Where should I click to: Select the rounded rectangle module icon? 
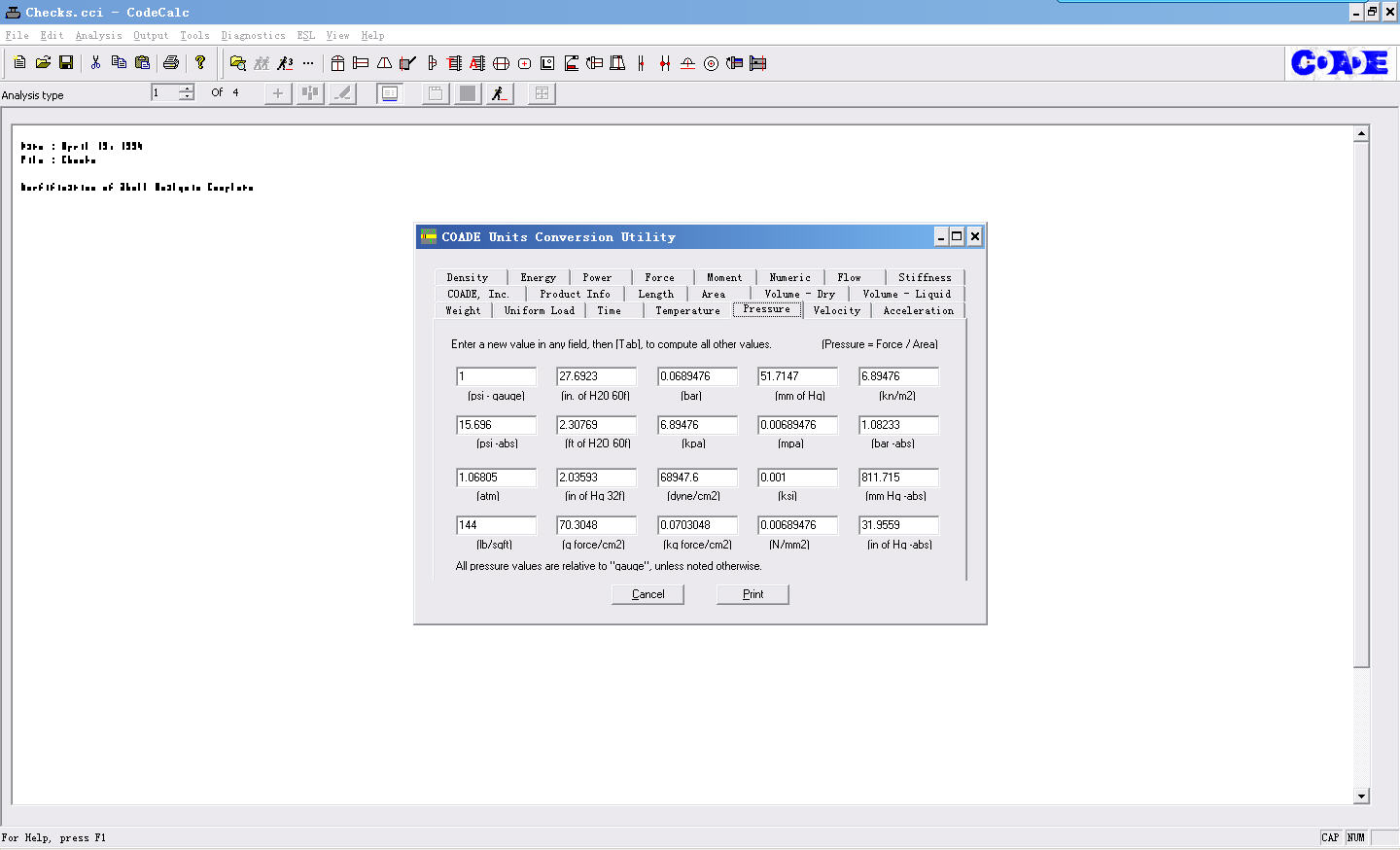[x=524, y=63]
